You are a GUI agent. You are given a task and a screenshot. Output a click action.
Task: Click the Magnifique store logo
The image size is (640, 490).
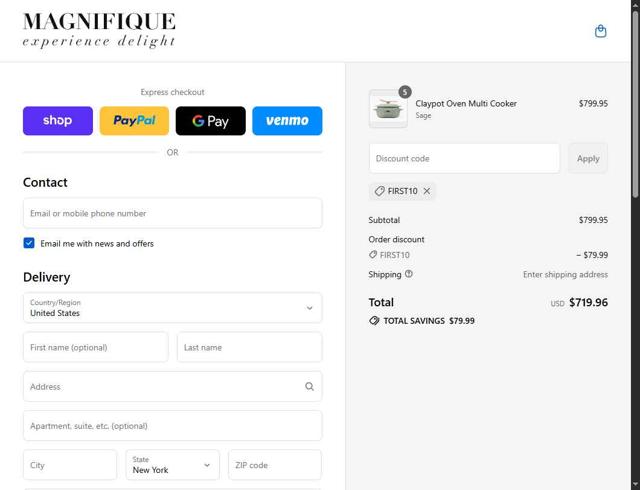click(x=99, y=29)
